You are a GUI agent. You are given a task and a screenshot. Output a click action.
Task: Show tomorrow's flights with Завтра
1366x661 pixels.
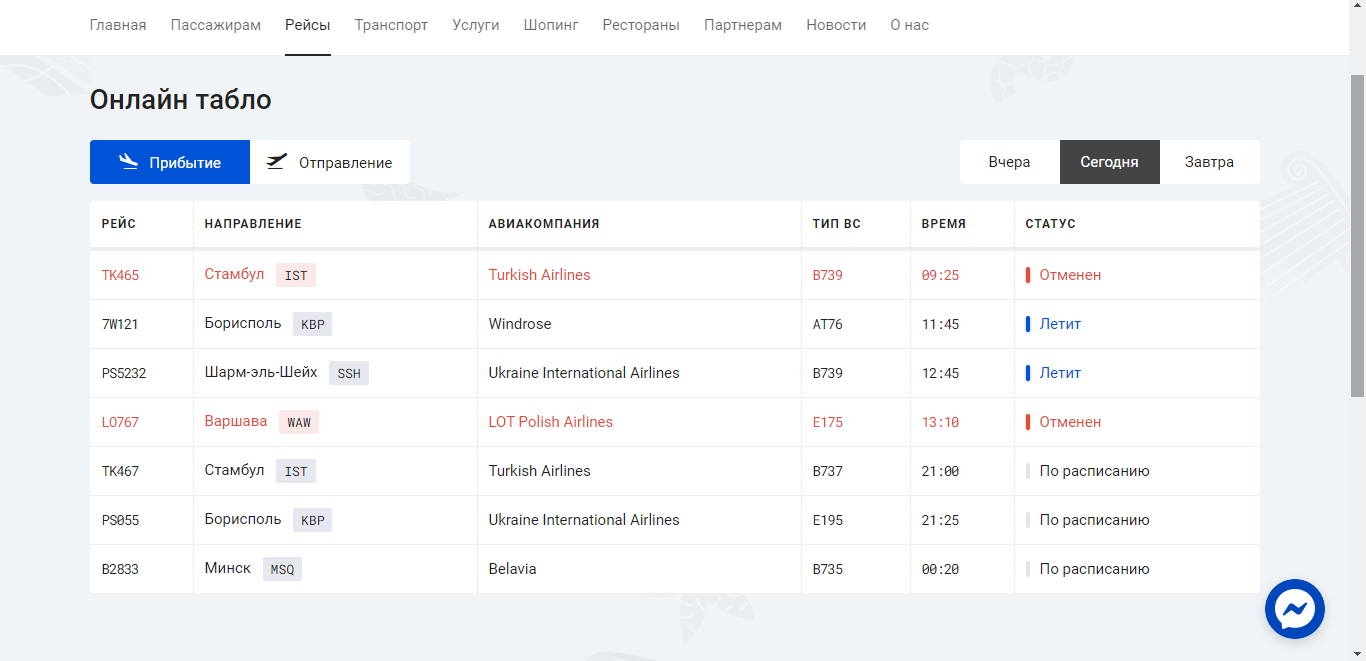pos(1210,162)
